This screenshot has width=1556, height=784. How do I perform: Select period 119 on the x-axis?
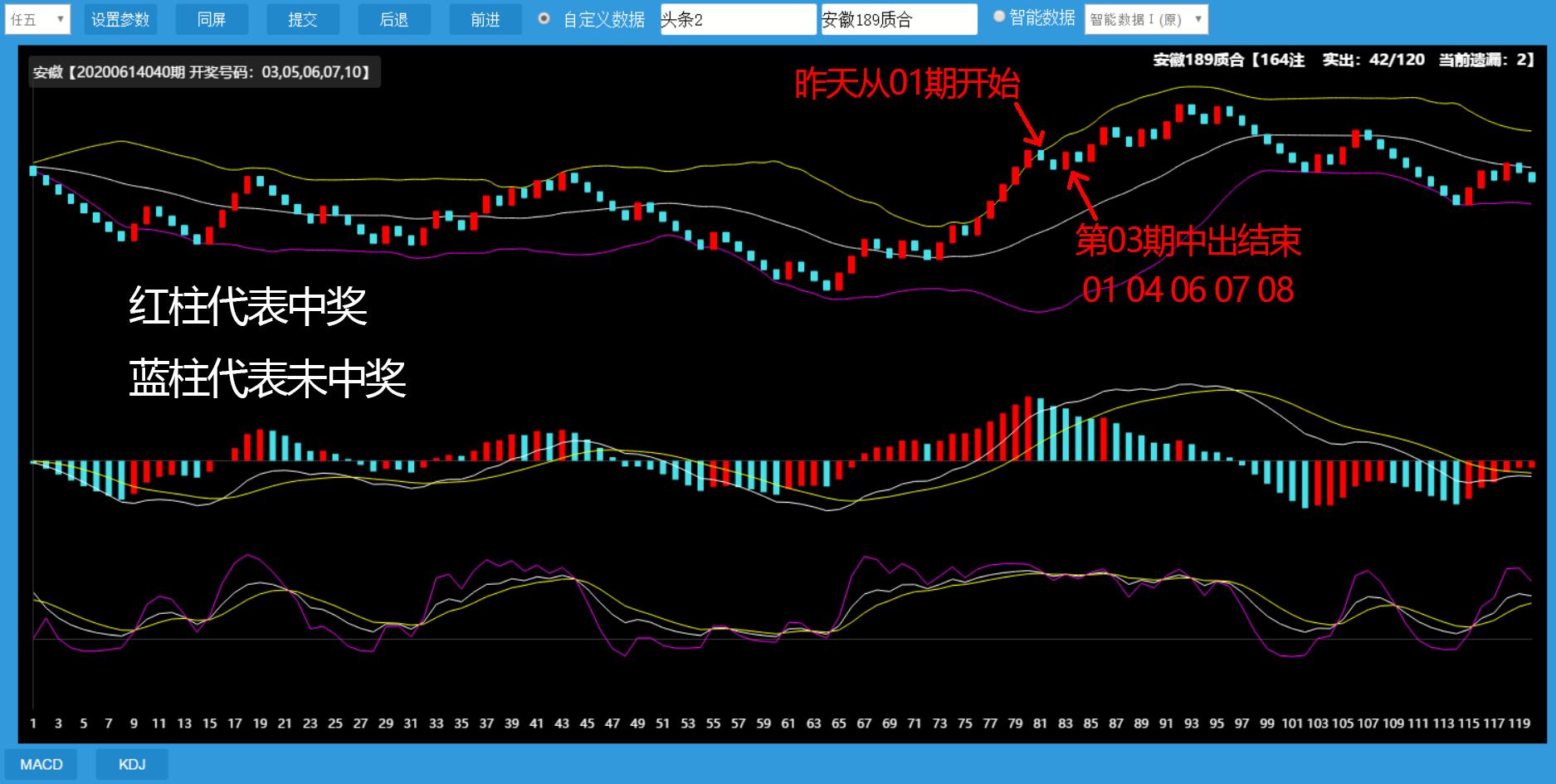tap(1519, 723)
